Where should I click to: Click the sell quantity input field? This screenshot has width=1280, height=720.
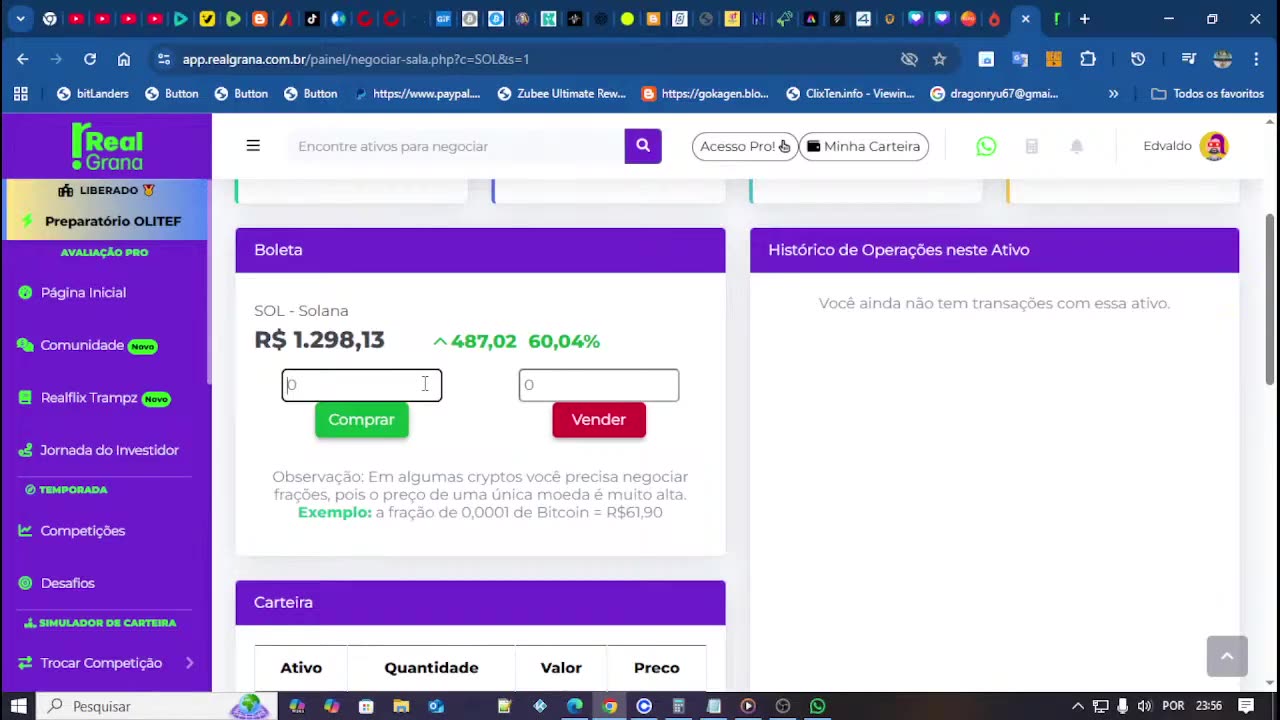pos(599,385)
